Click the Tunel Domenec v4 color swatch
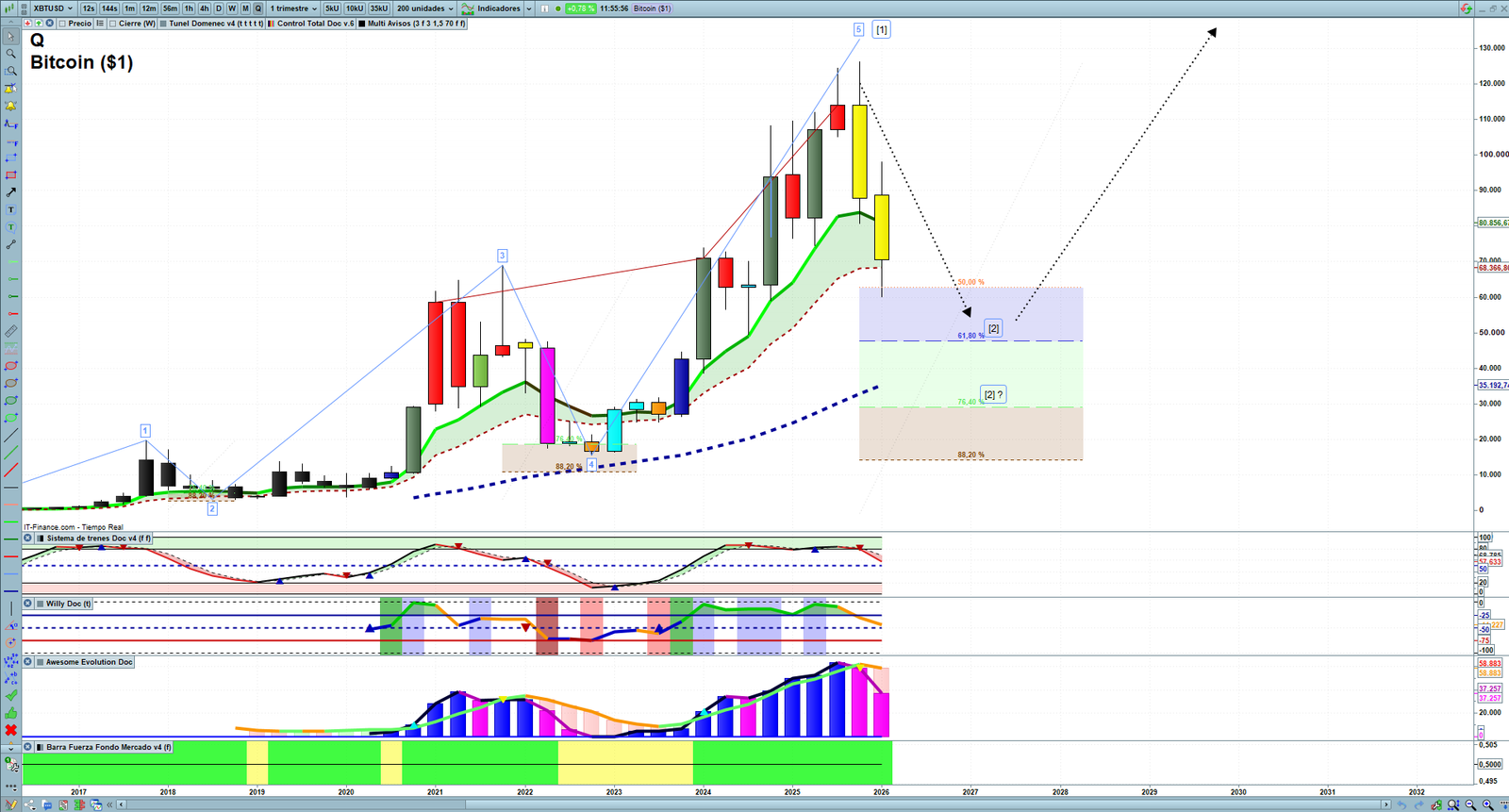This screenshot has width=1509, height=812. pyautogui.click(x=163, y=24)
